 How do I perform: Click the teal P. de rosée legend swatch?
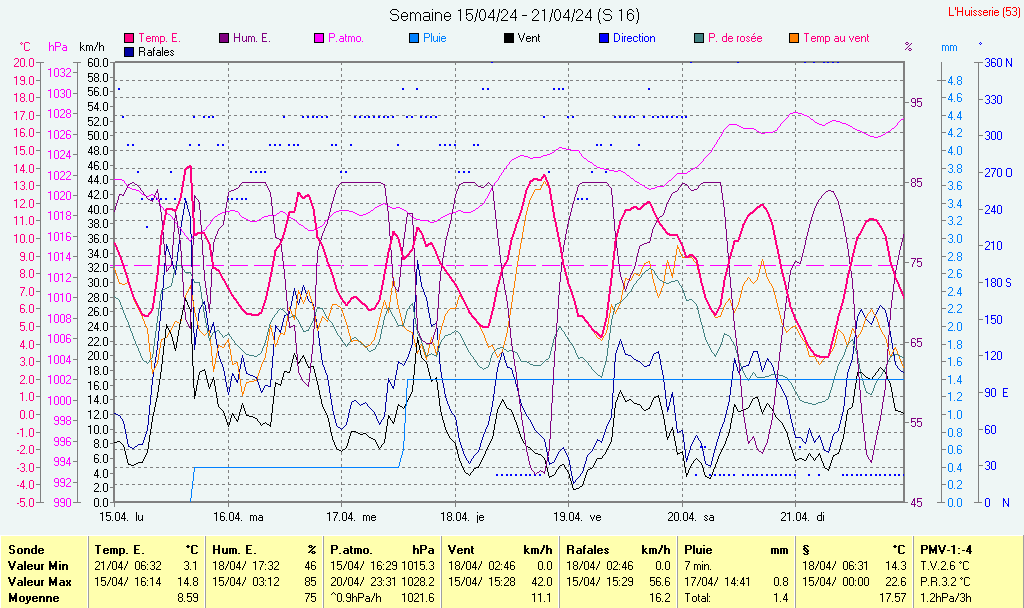pos(699,39)
